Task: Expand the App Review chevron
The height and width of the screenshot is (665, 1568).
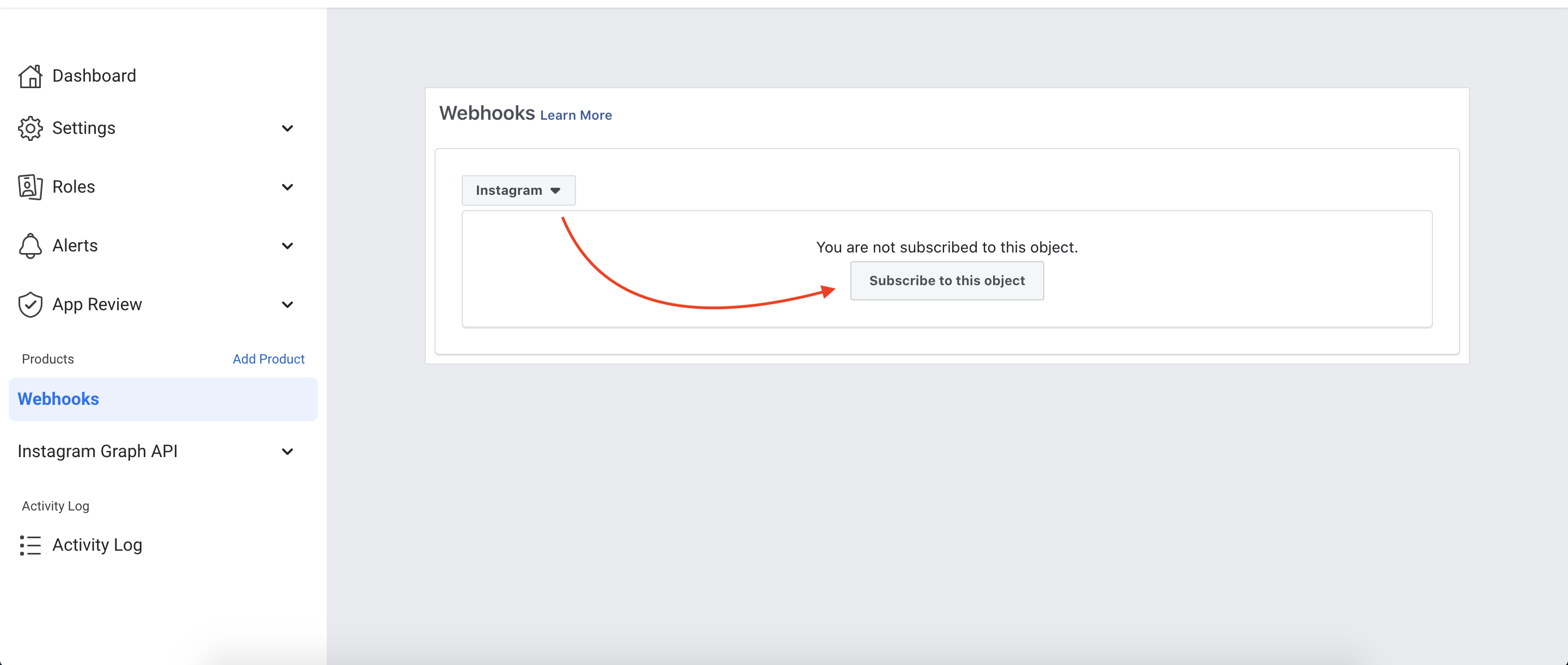Action: (x=287, y=305)
